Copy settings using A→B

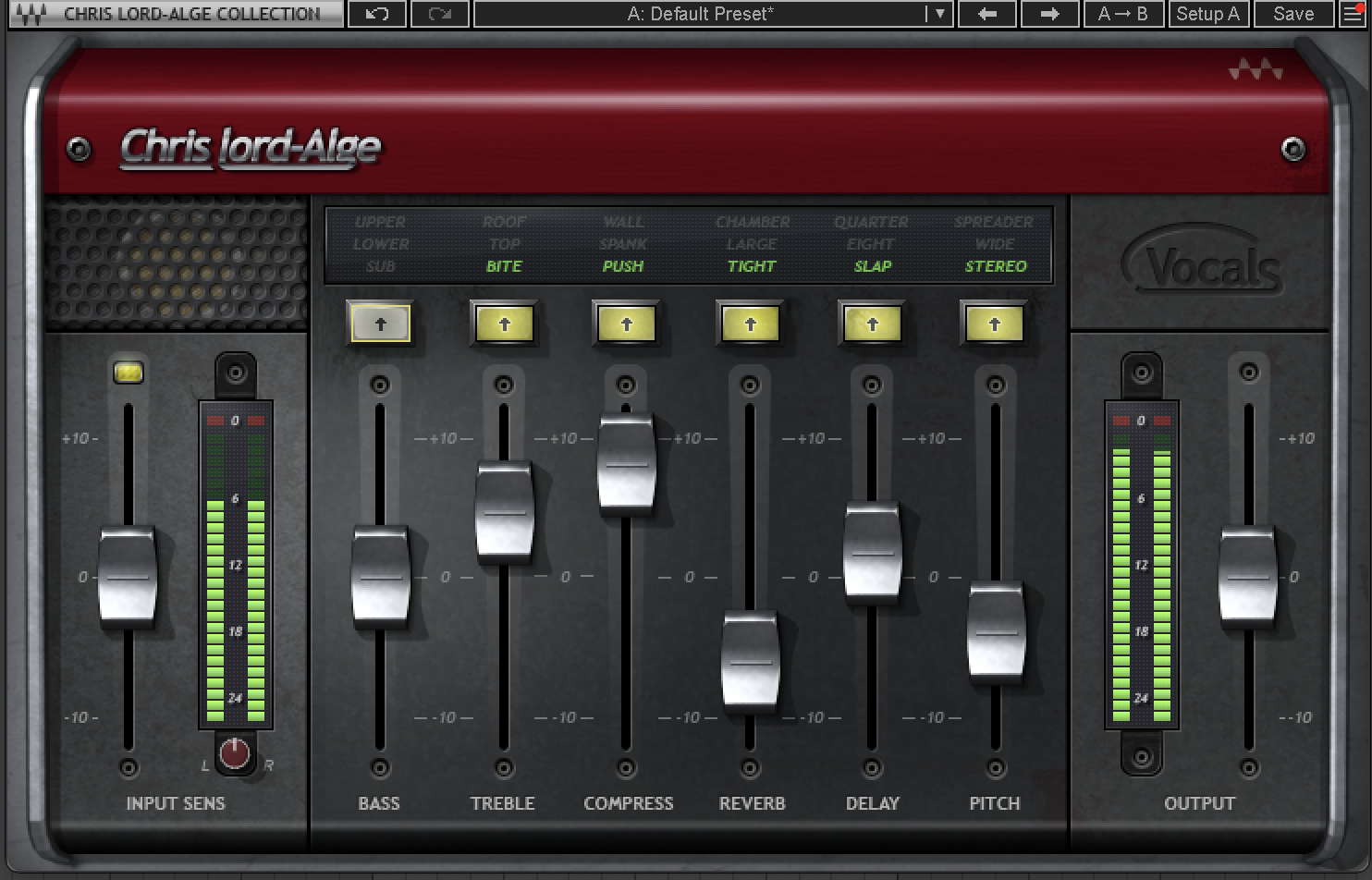click(x=1122, y=14)
